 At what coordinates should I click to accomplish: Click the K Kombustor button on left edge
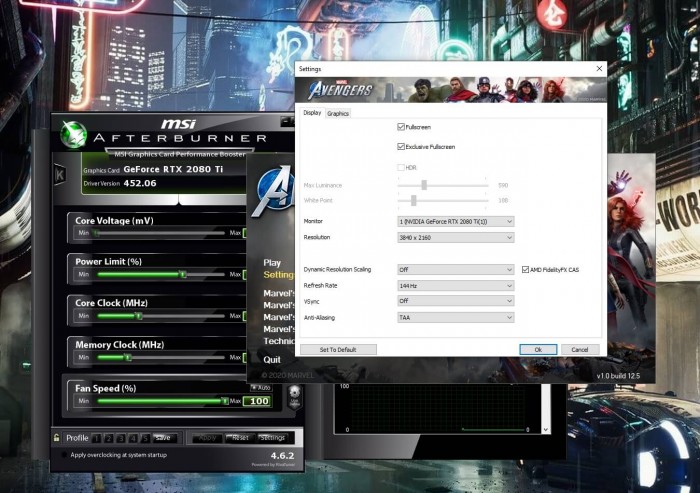61,174
